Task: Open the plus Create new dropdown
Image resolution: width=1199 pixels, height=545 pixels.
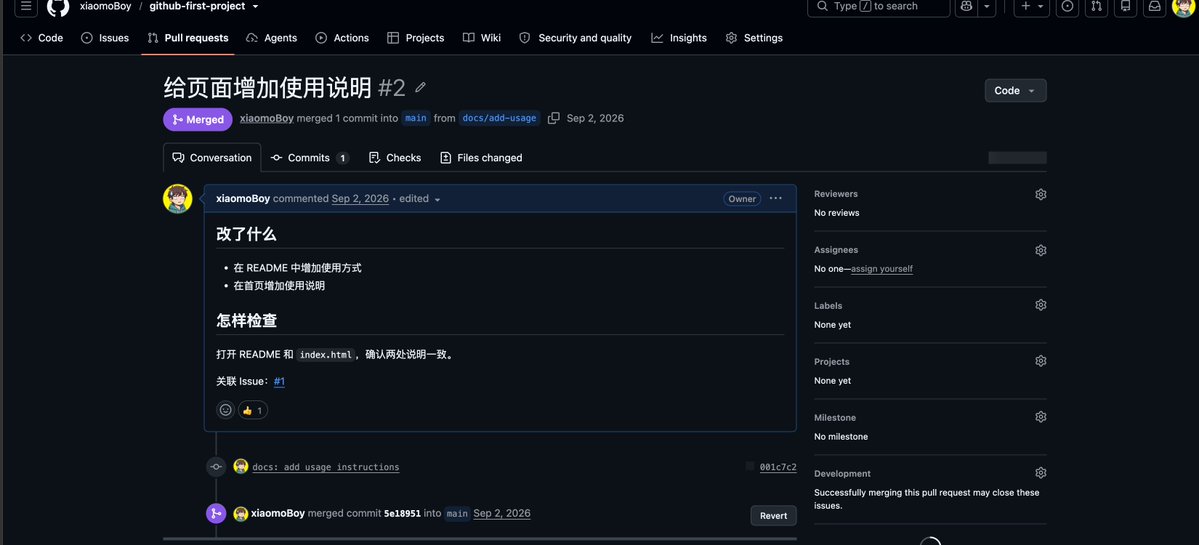Action: click(1032, 6)
